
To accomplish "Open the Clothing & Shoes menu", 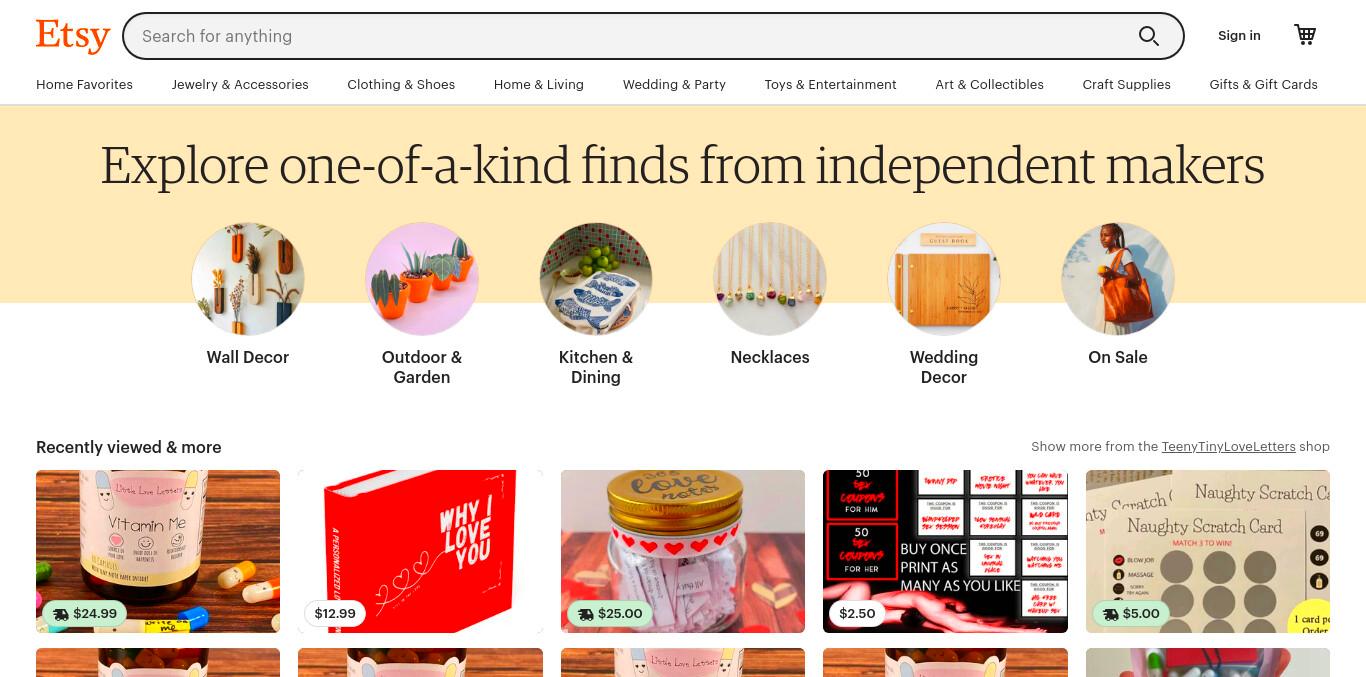I will tap(401, 85).
